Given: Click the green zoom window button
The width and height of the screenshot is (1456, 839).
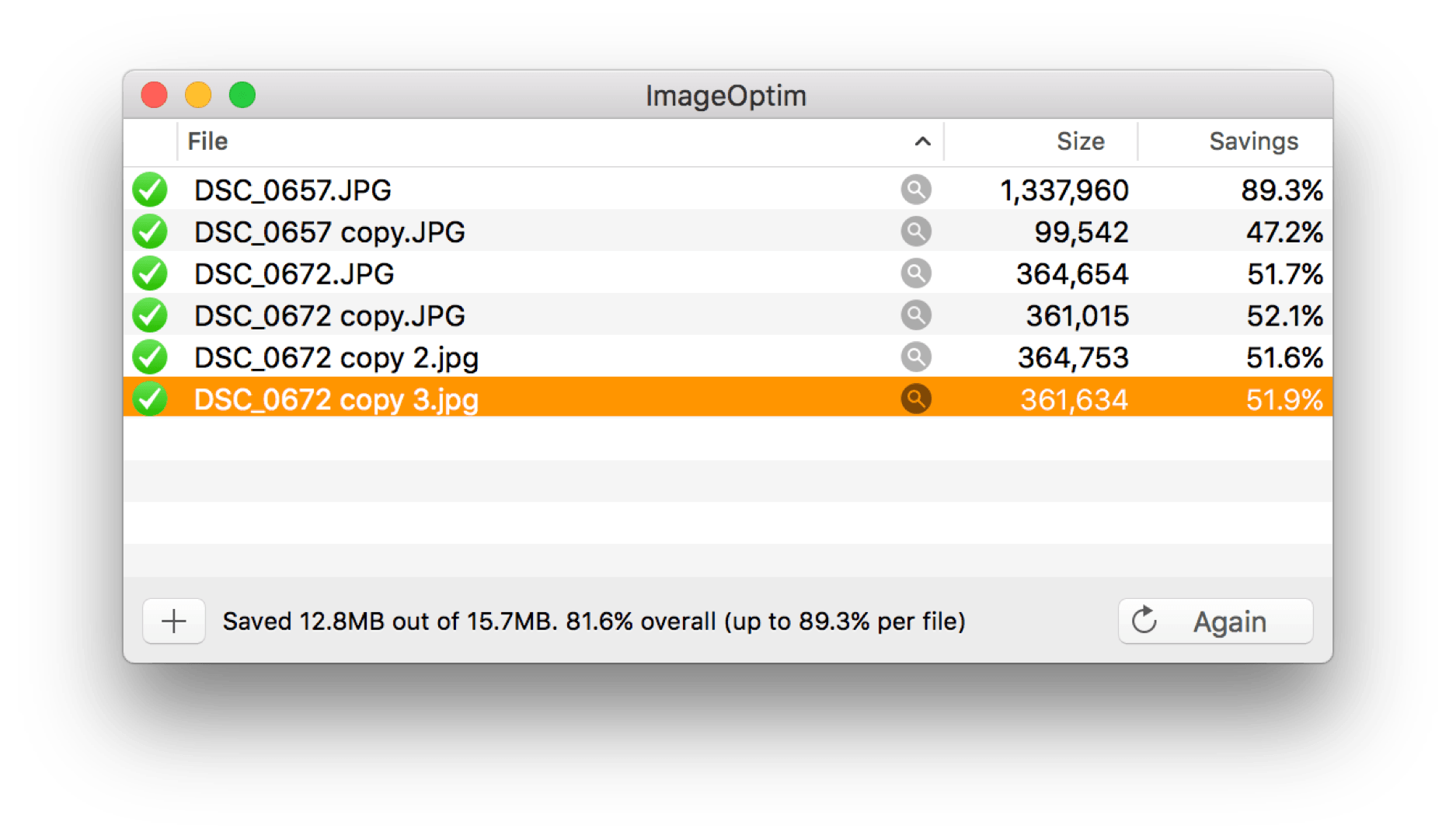Looking at the screenshot, I should (x=242, y=96).
